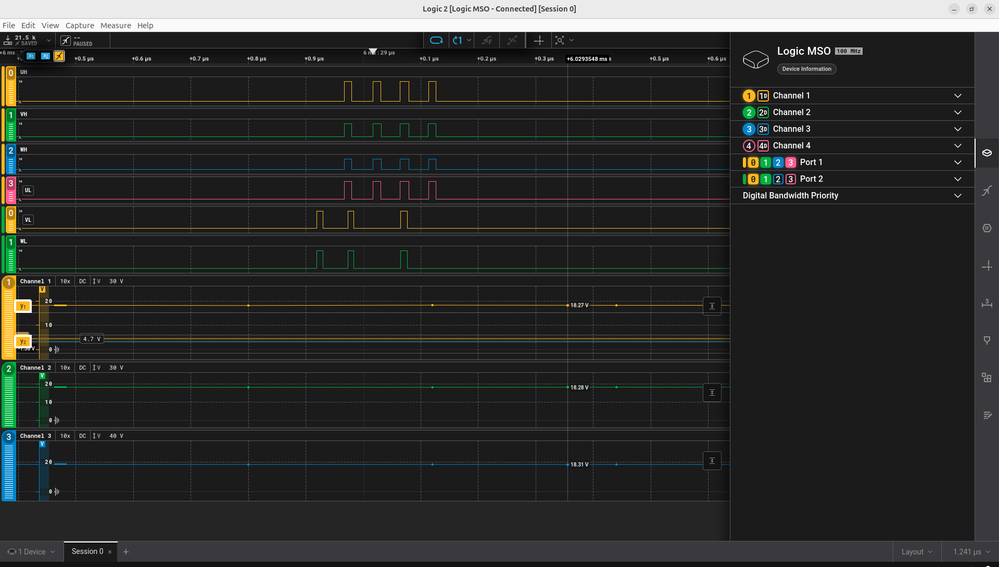Screen dimensions: 999x567
Task: Toggle the Channel 1 digital 1D badge
Action: click(x=763, y=96)
